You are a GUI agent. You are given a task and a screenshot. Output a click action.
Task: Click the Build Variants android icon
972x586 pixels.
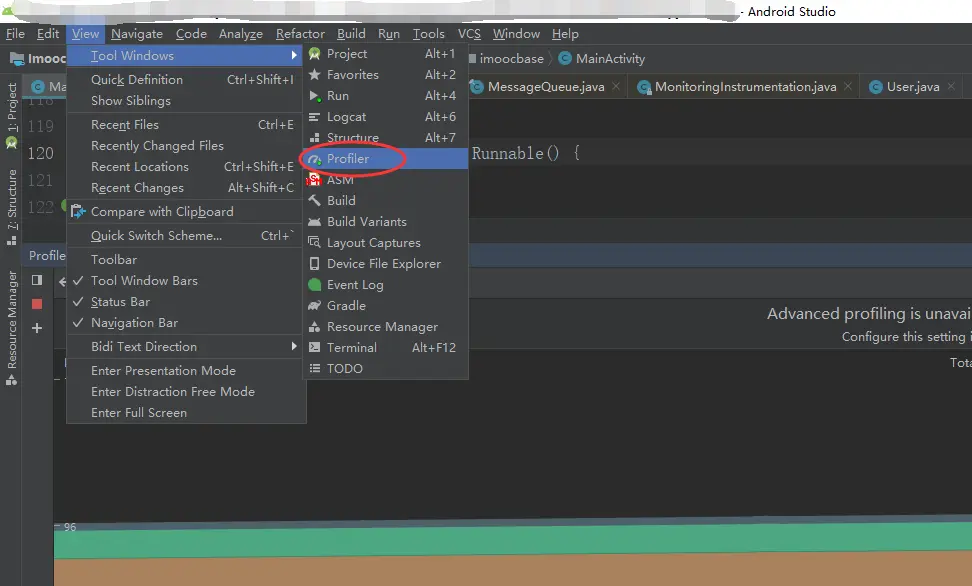314,221
